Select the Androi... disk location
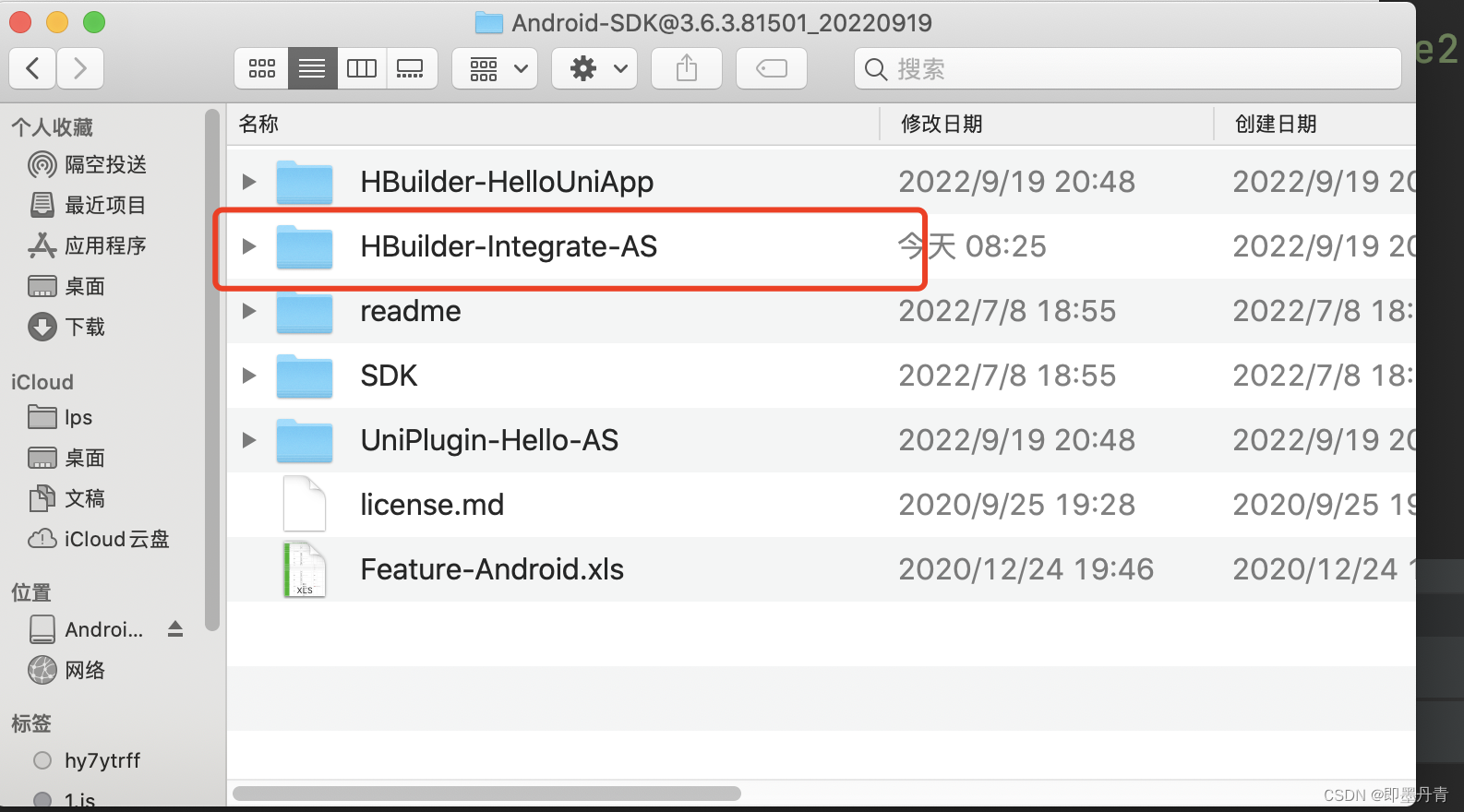The width and height of the screenshot is (1464, 812). point(86,629)
